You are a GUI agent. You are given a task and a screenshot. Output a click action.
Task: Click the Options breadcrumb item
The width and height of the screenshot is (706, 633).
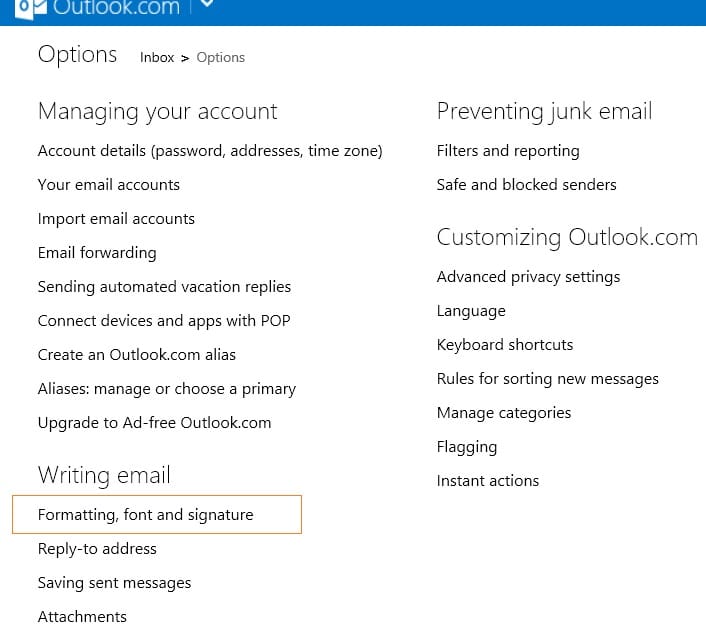(221, 58)
